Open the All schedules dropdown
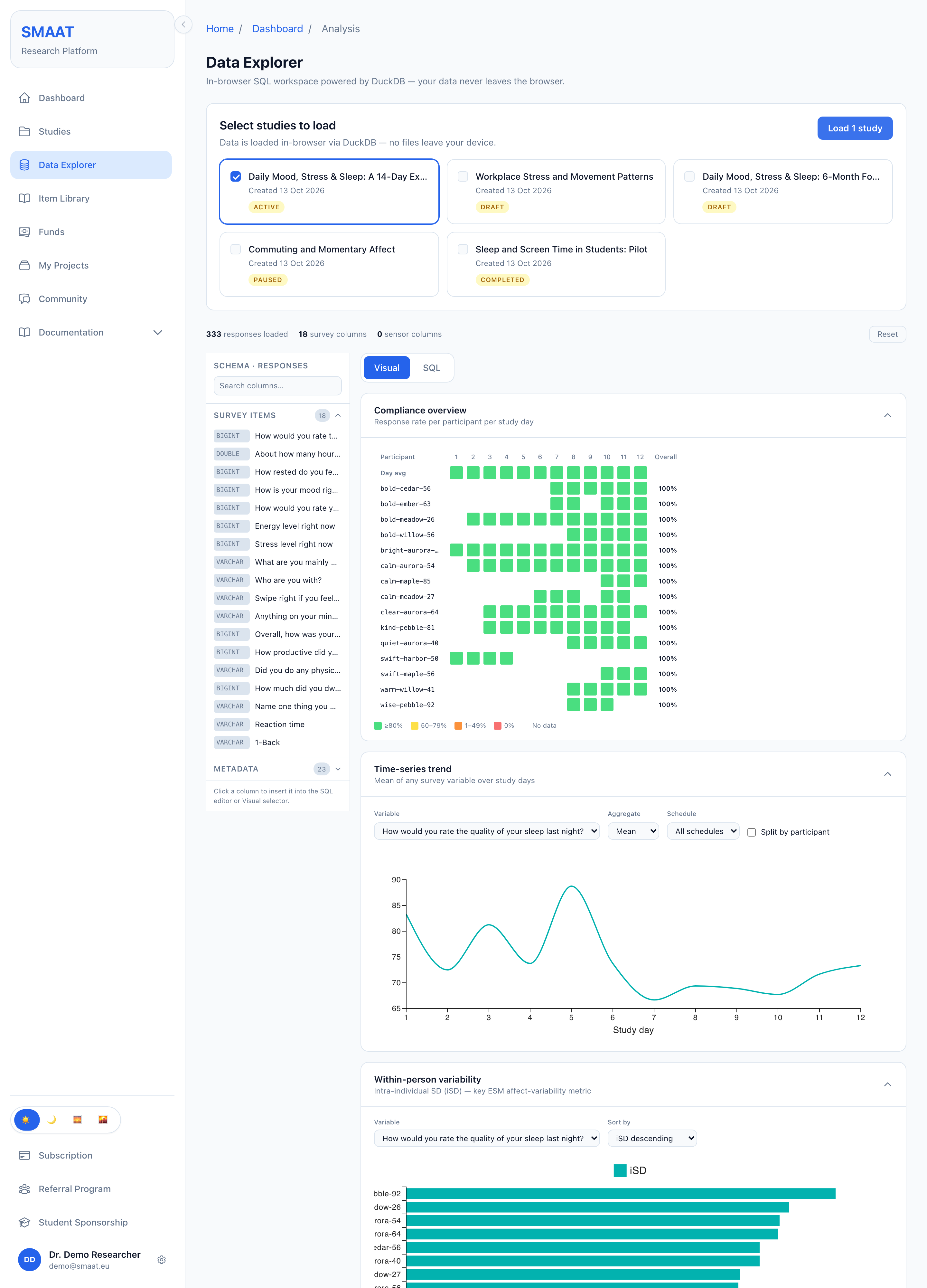This screenshot has width=927, height=1288. coord(703,831)
